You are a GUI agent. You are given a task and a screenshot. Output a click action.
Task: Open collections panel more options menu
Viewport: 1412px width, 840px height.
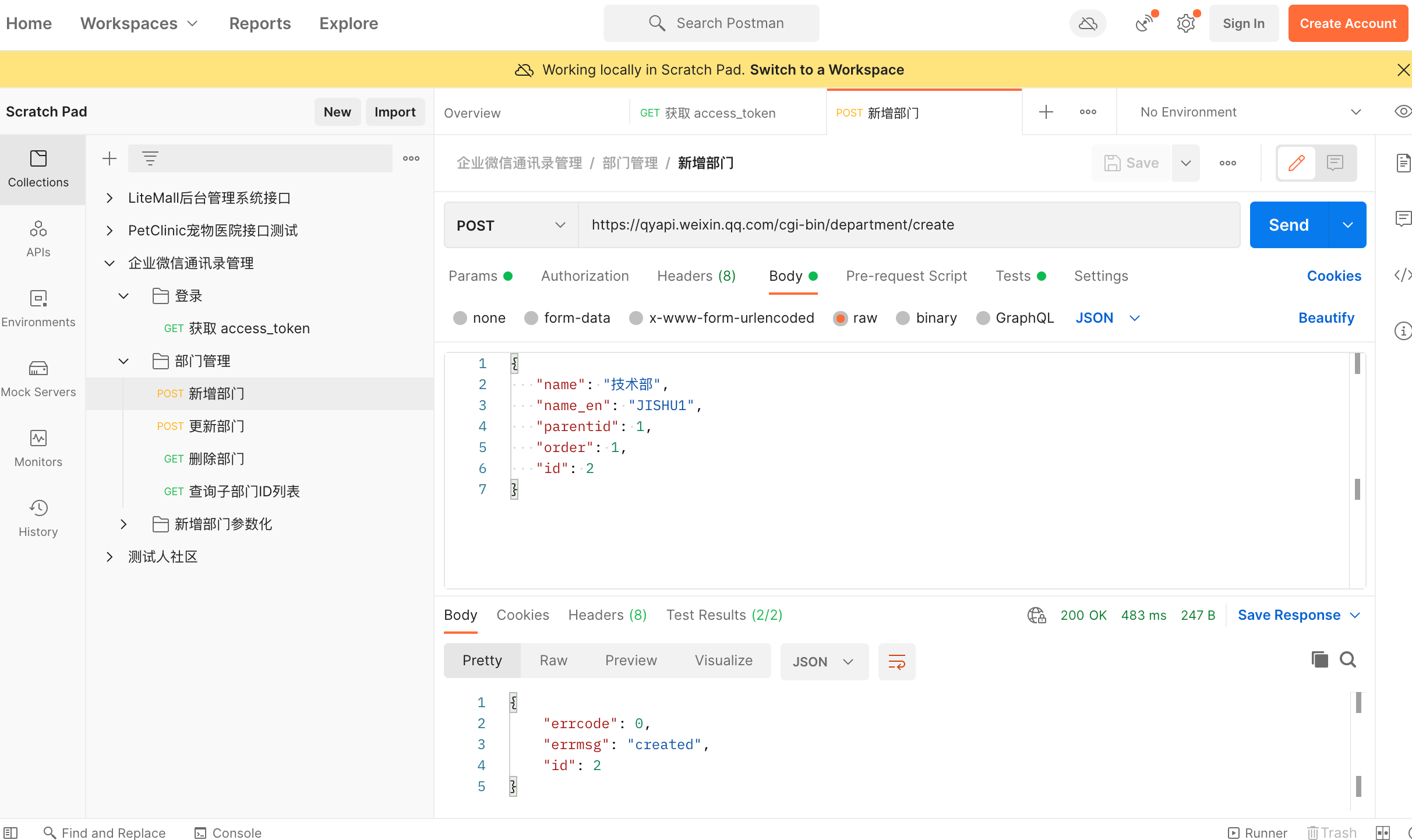[x=411, y=158]
